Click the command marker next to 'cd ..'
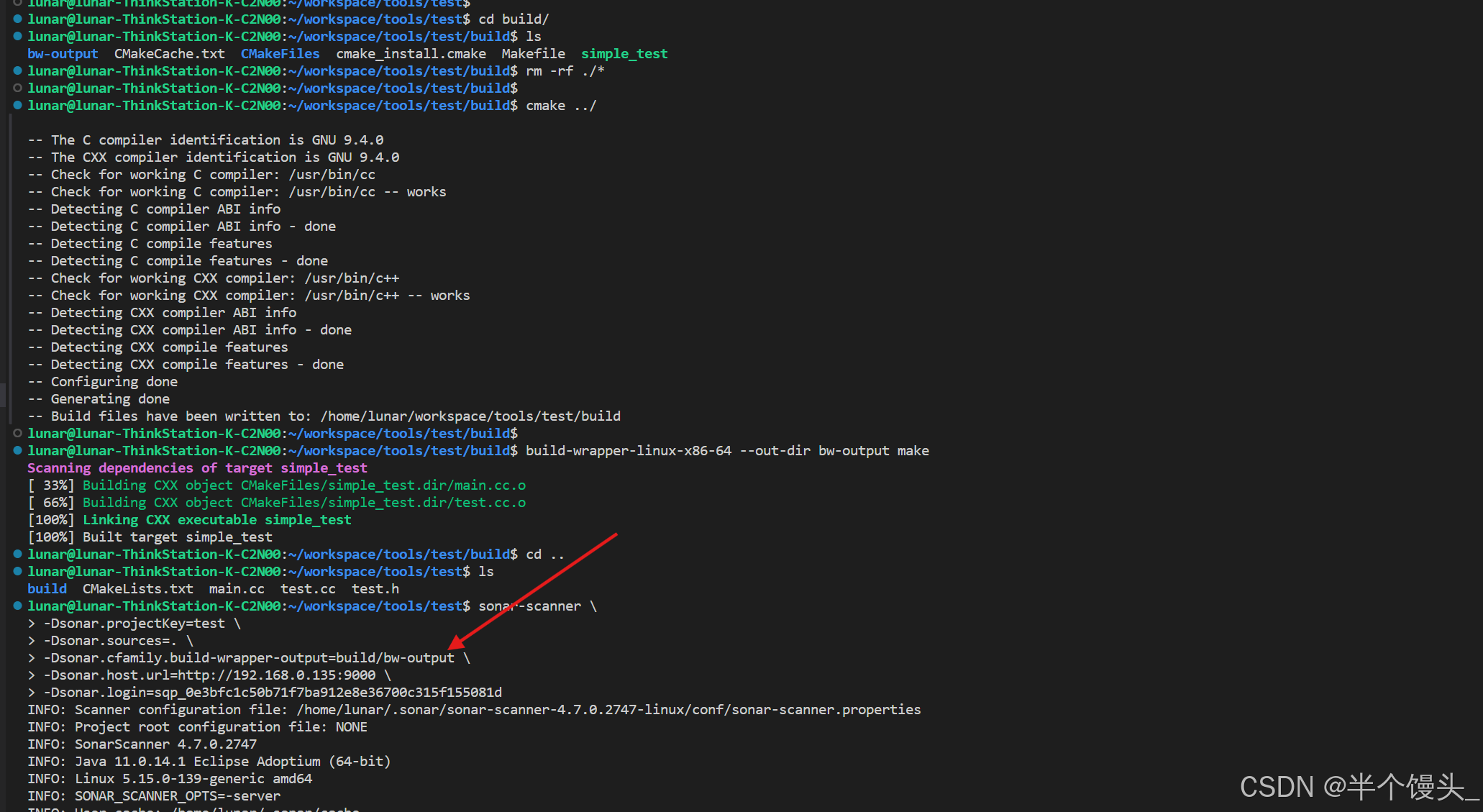Screen dimensions: 1483x812 click(17, 555)
